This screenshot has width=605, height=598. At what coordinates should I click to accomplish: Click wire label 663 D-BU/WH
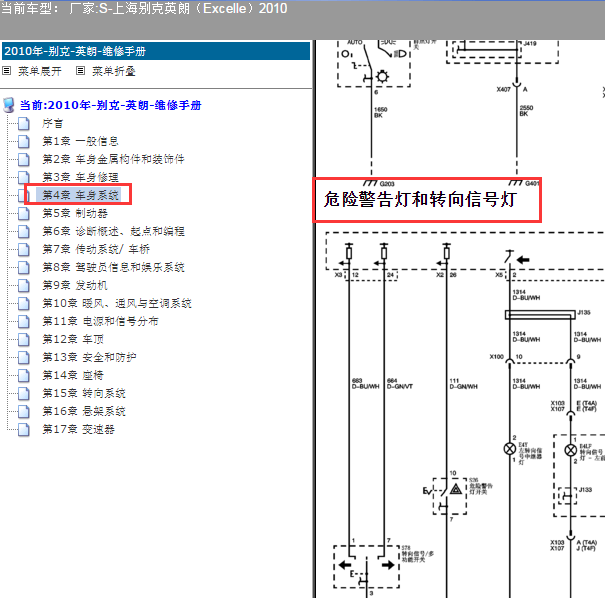[365, 383]
